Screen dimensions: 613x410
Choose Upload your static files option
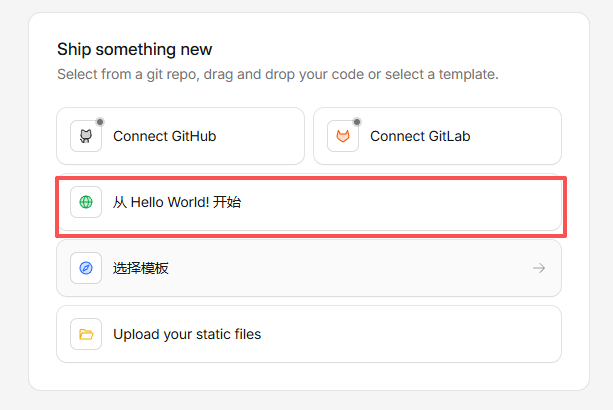point(308,334)
